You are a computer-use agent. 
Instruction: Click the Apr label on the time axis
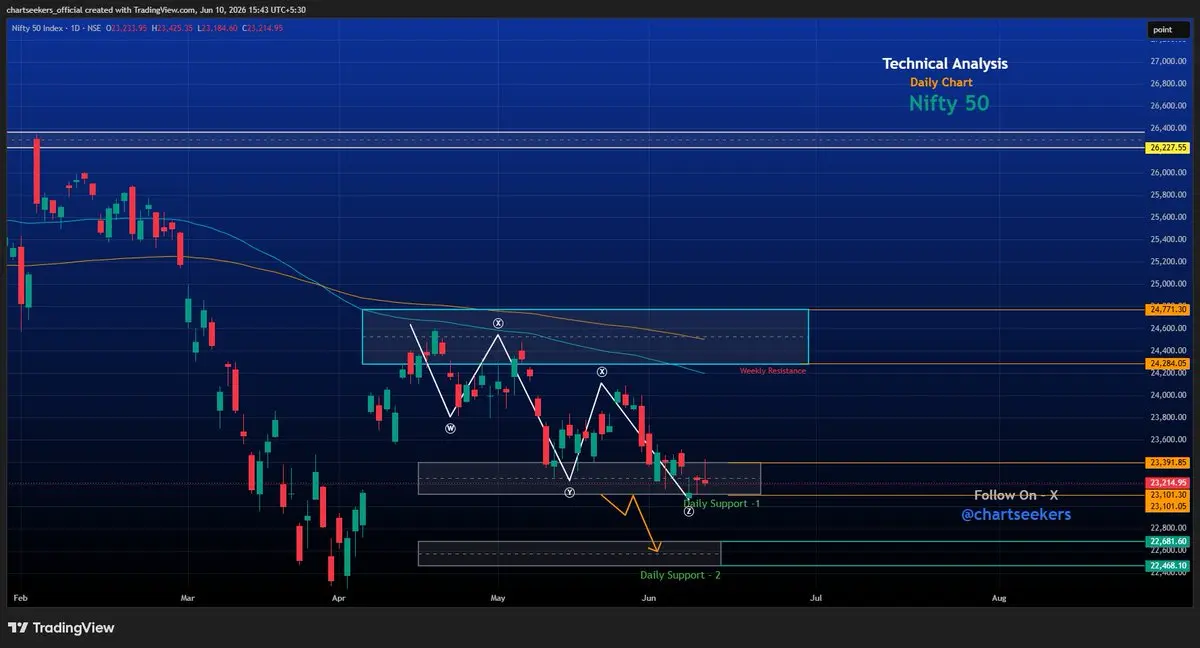point(337,597)
